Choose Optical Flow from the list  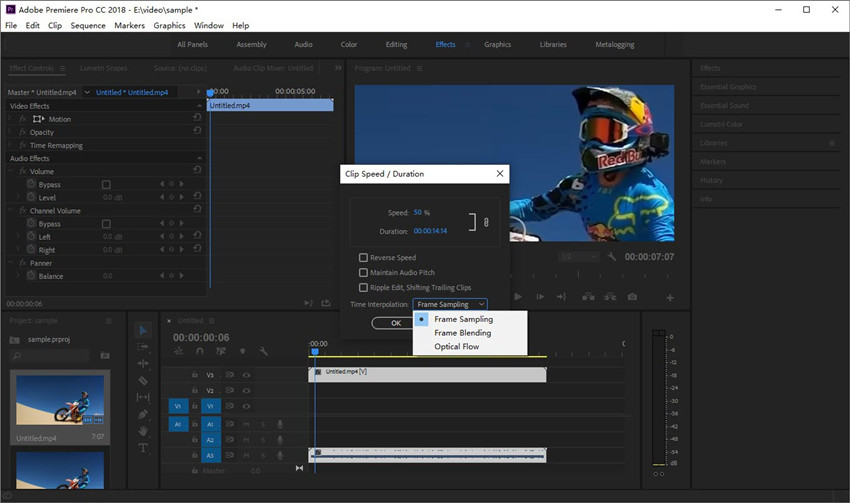coord(456,347)
